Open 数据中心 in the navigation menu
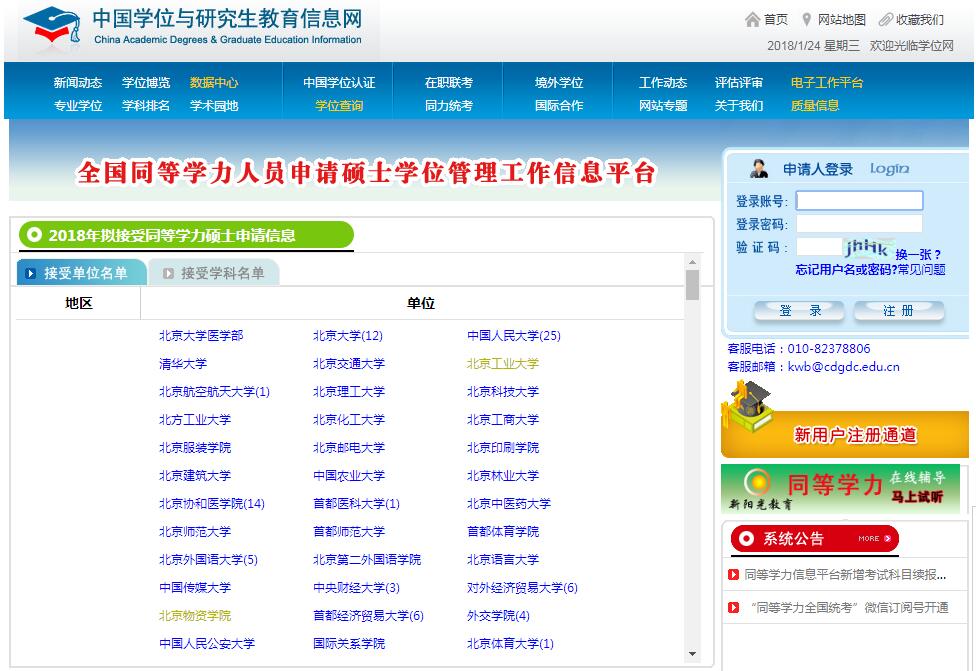 coord(214,83)
